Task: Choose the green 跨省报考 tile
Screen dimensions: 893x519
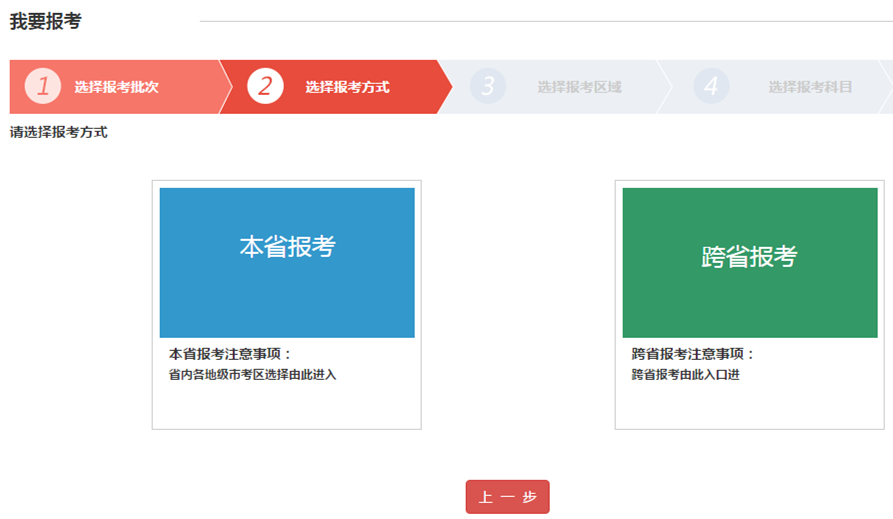Action: (749, 262)
